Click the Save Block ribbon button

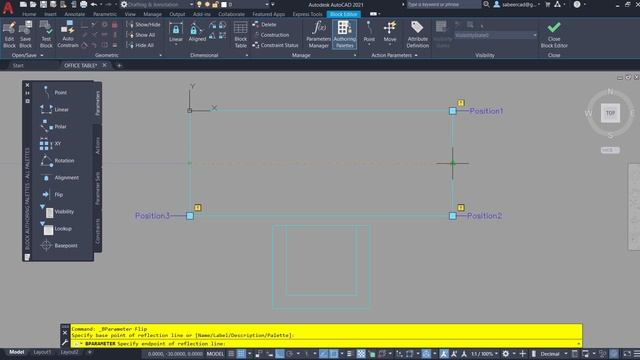coord(25,35)
